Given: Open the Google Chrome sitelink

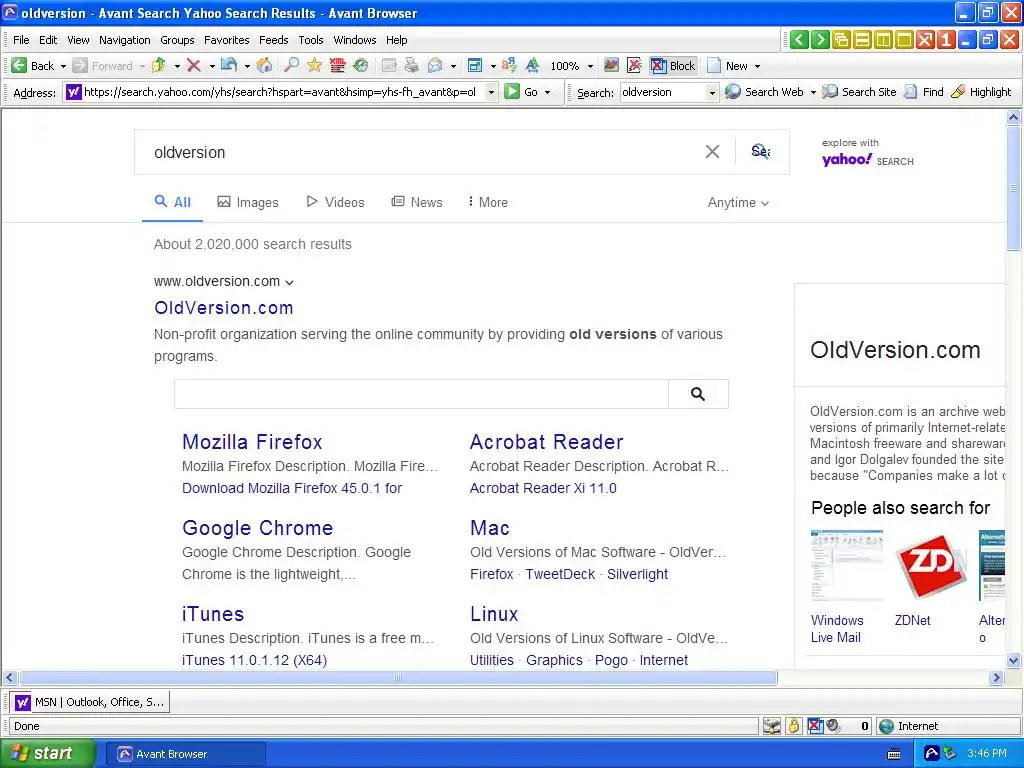Looking at the screenshot, I should coord(257,528).
